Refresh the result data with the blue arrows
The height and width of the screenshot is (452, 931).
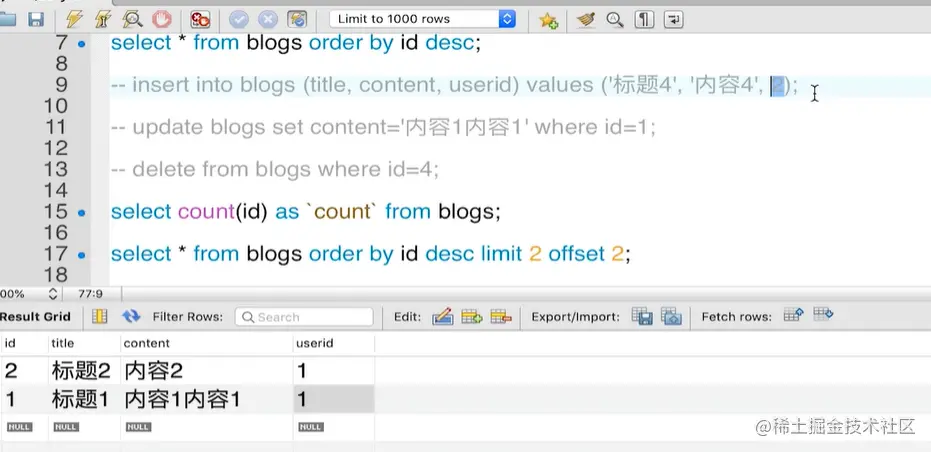131,317
